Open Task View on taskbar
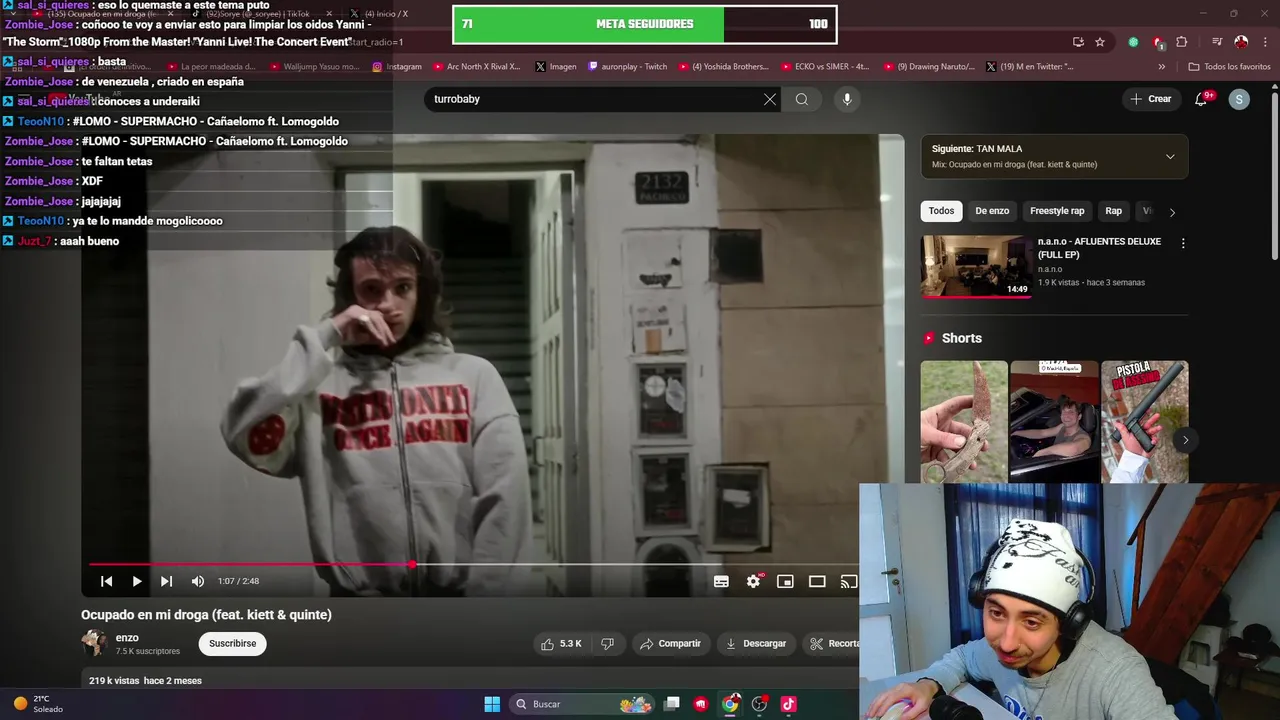Viewport: 1280px width, 720px height. pos(672,704)
